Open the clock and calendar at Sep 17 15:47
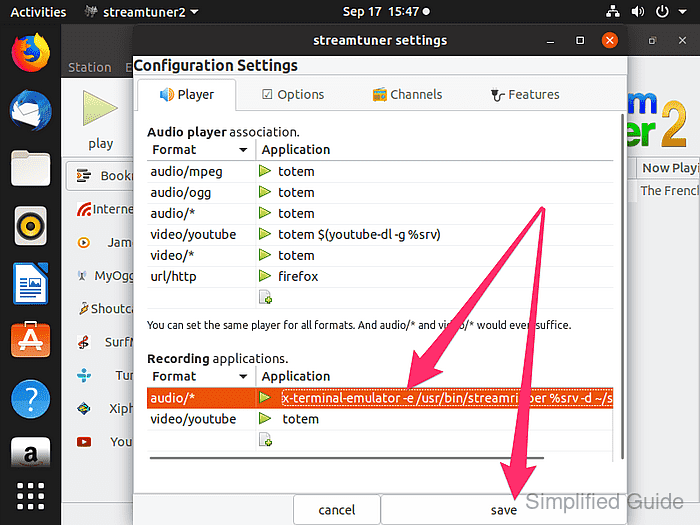This screenshot has height=525, width=700. tap(386, 12)
